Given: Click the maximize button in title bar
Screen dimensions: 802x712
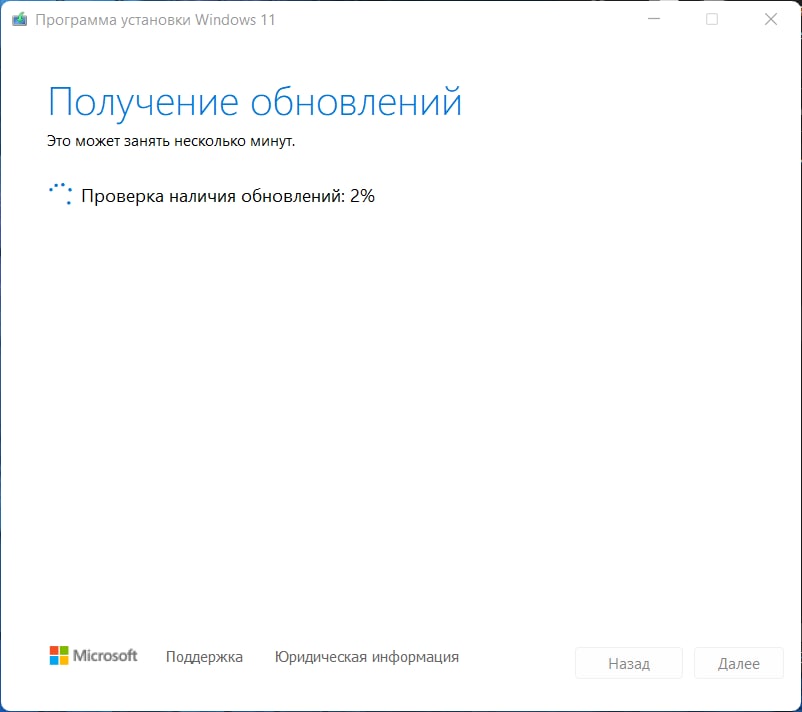Looking at the screenshot, I should click(x=711, y=19).
